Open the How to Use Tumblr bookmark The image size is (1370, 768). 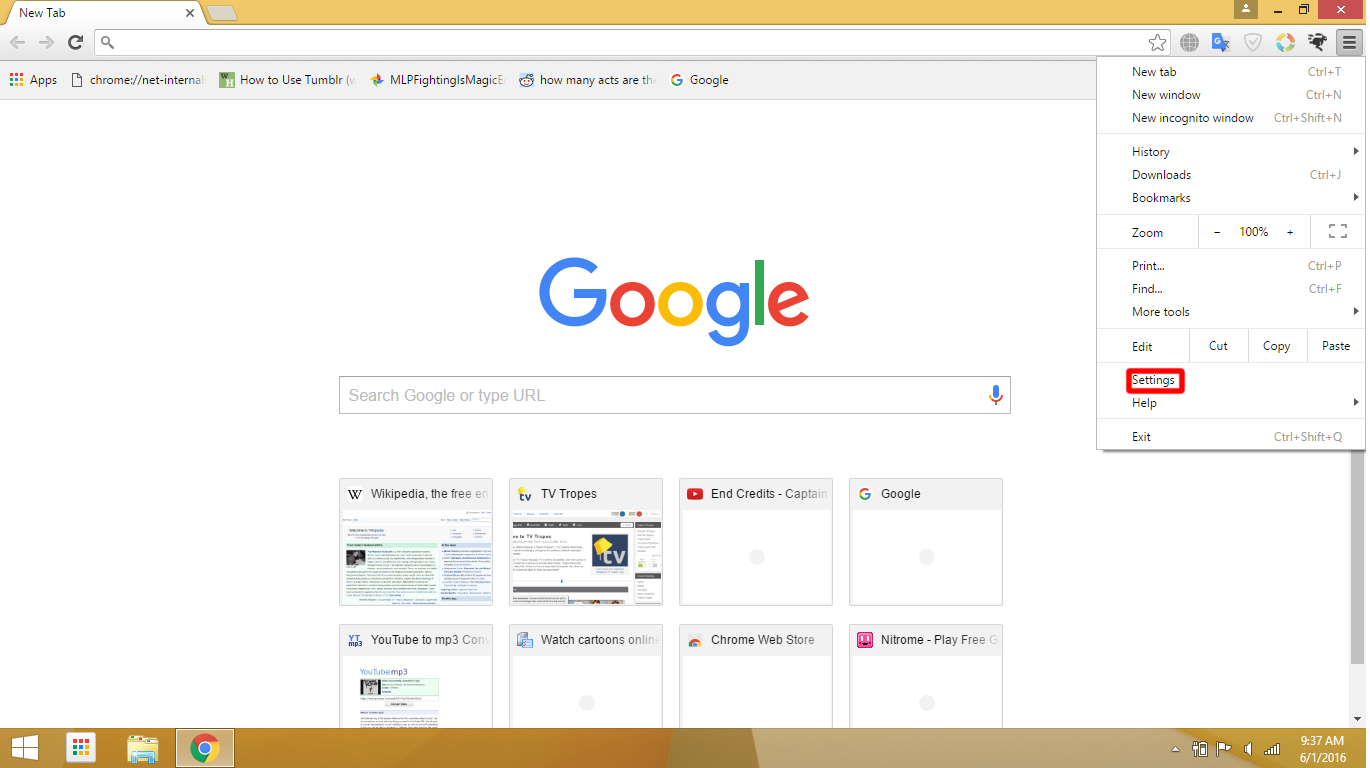tap(288, 80)
